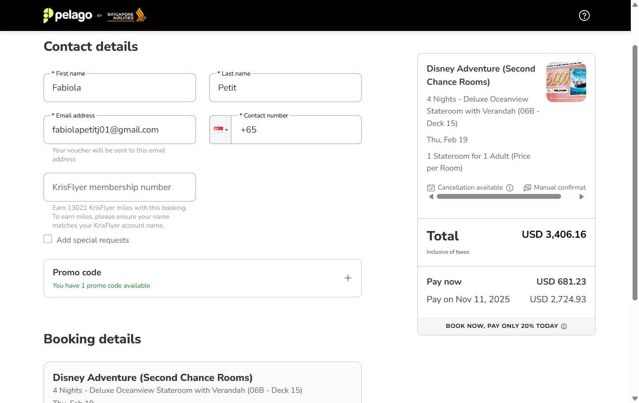Image resolution: width=639 pixels, height=403 pixels.
Task: Focus the First name field
Action: point(119,88)
